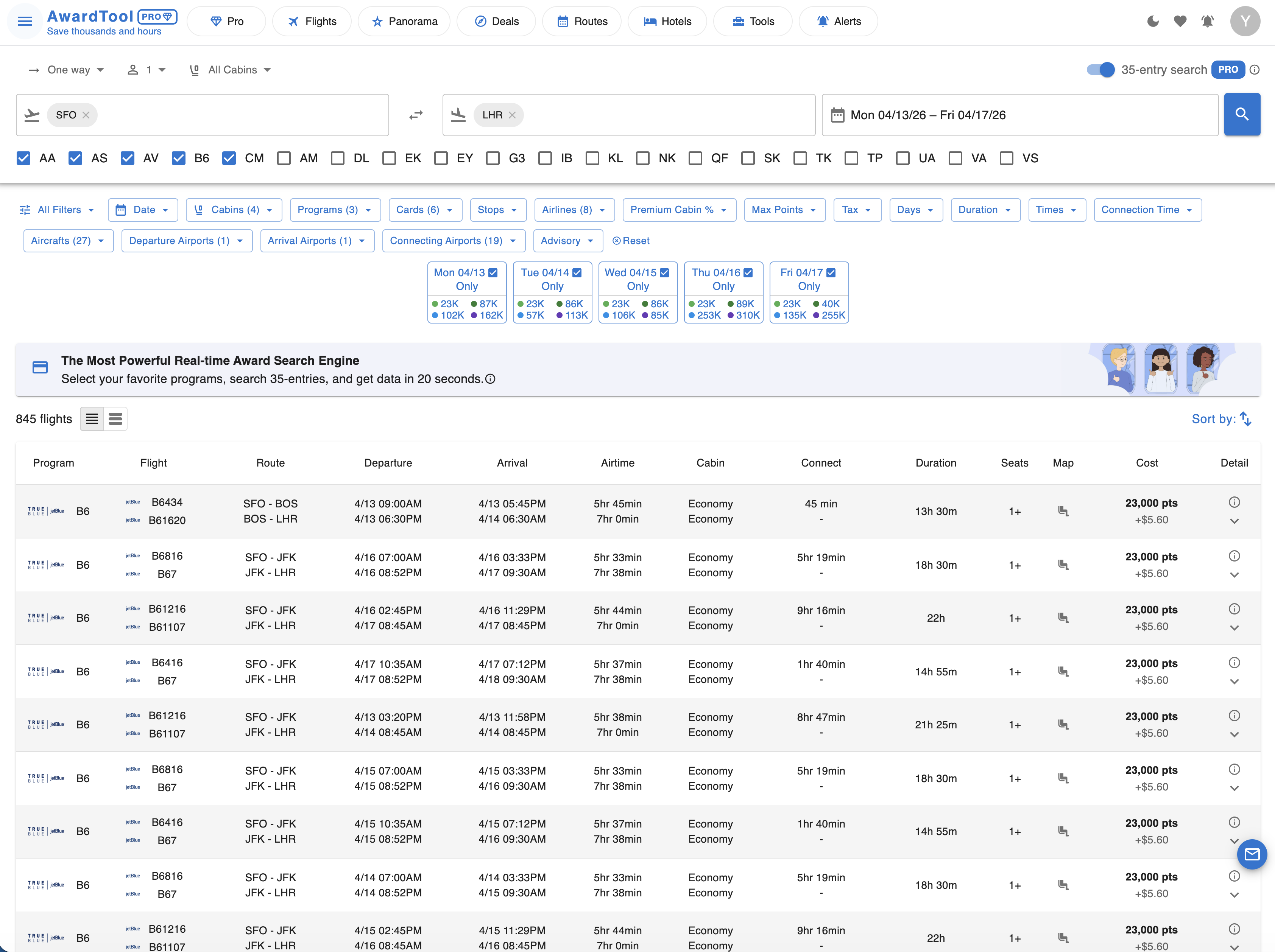Viewport: 1275px width, 952px height.
Task: Open the Deals nav tab
Action: [x=496, y=21]
